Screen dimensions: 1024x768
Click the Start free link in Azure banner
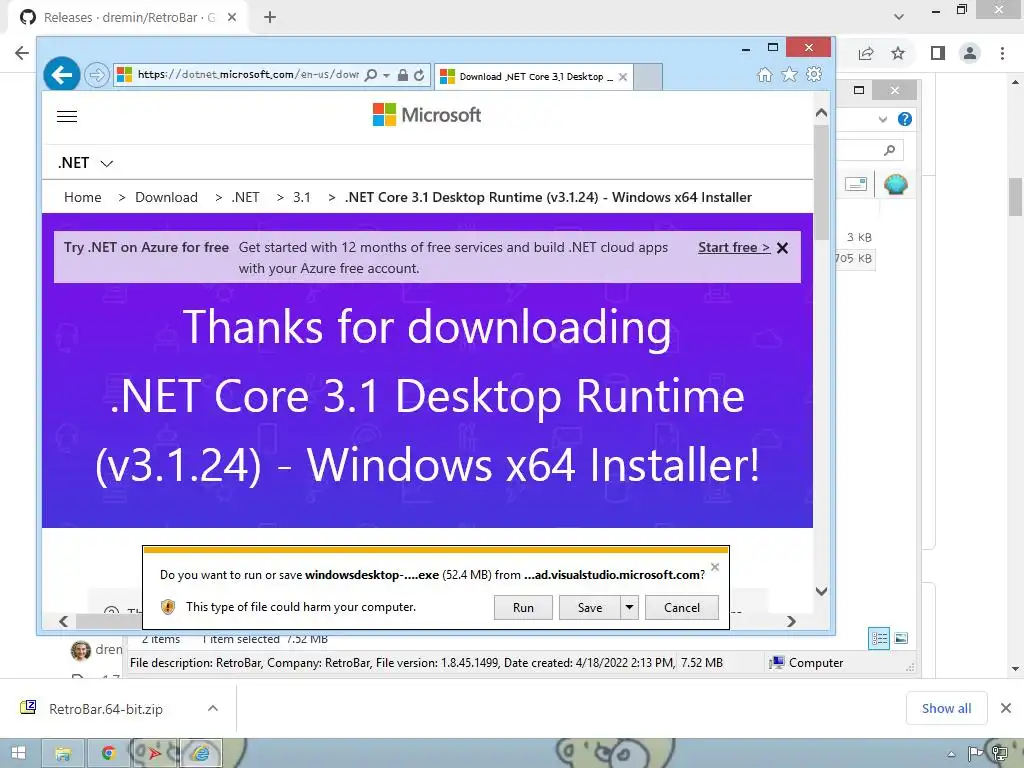734,248
